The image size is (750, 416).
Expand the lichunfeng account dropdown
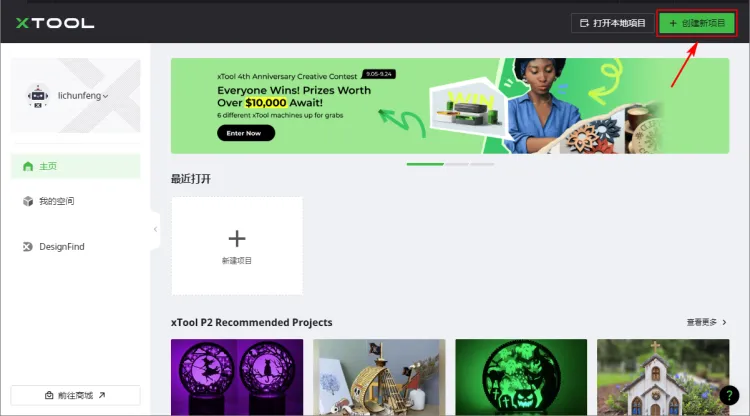pos(105,96)
